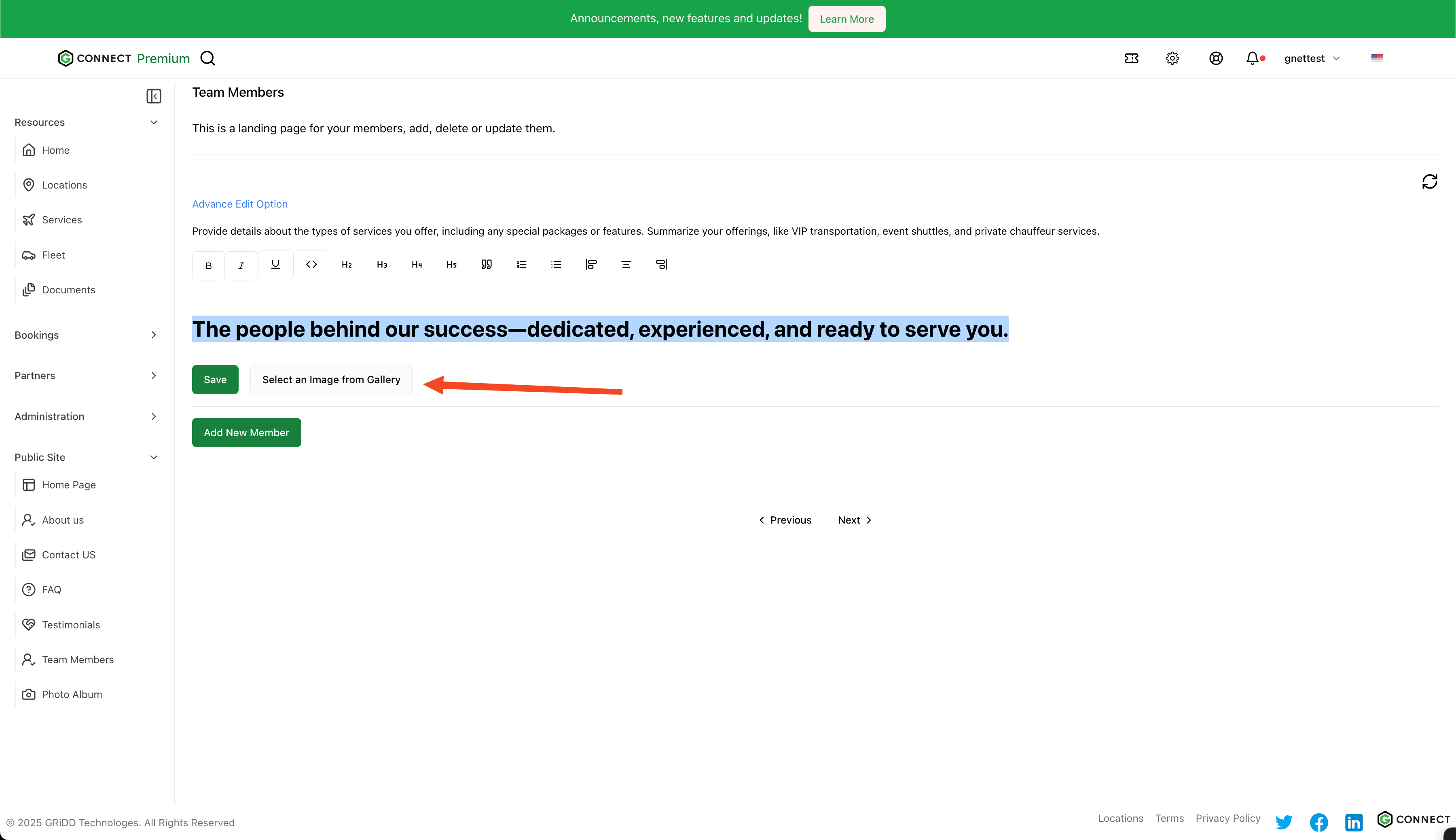Collapse the sidebar panel icon
Viewport: 1456px width, 840px height.
coord(153,96)
